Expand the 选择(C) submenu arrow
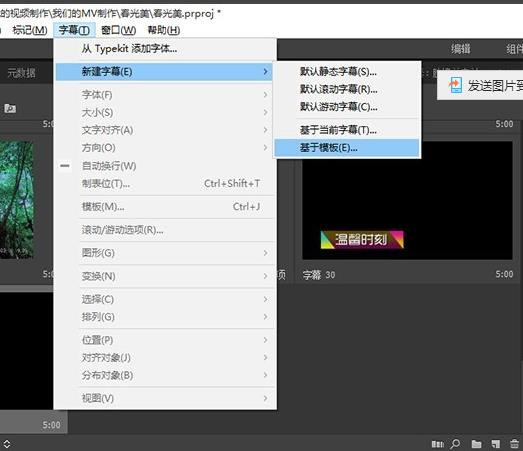Screen dimensions: 523x451 266,299
